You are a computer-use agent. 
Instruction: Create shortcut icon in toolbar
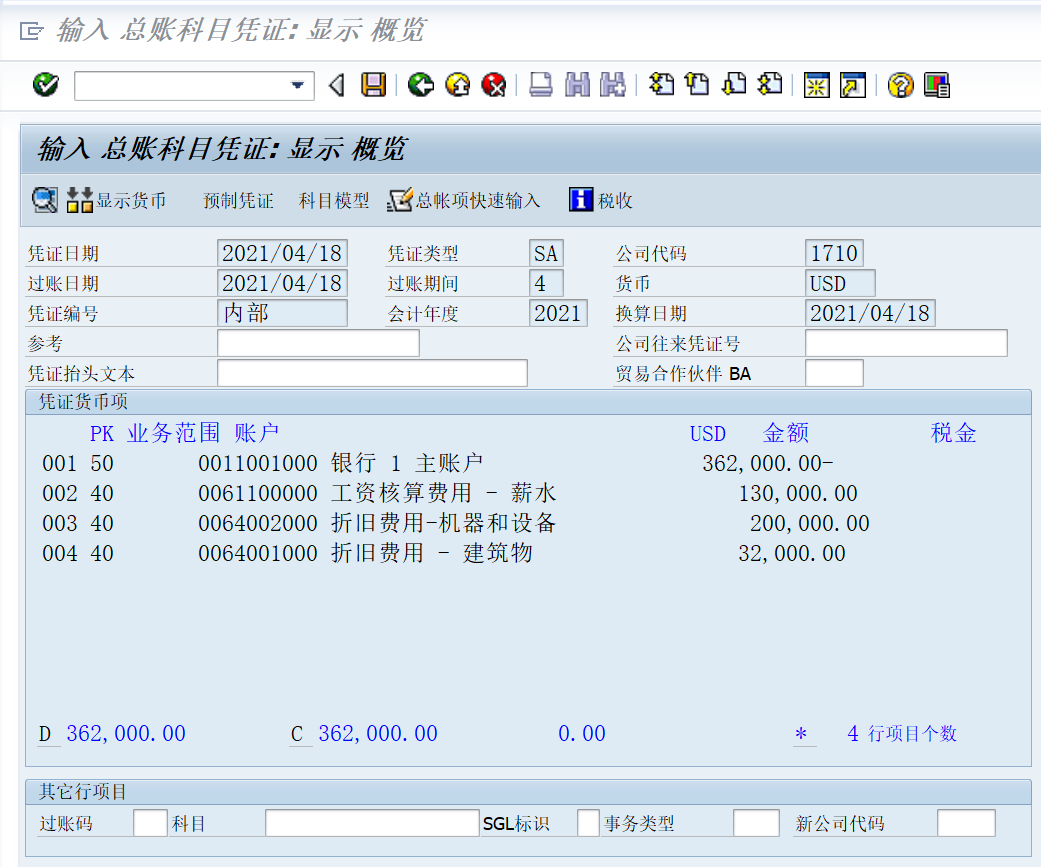pos(853,85)
